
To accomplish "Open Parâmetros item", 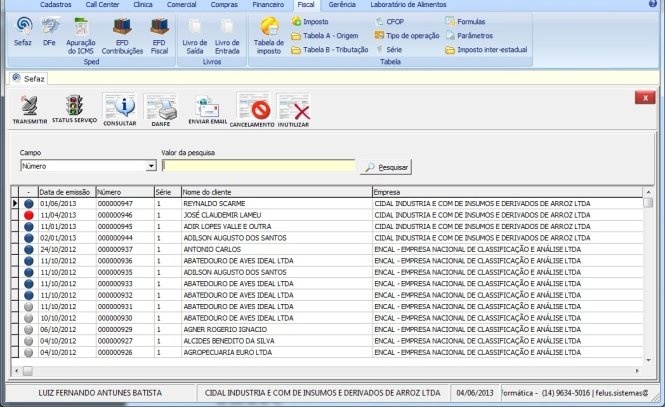I will point(469,36).
